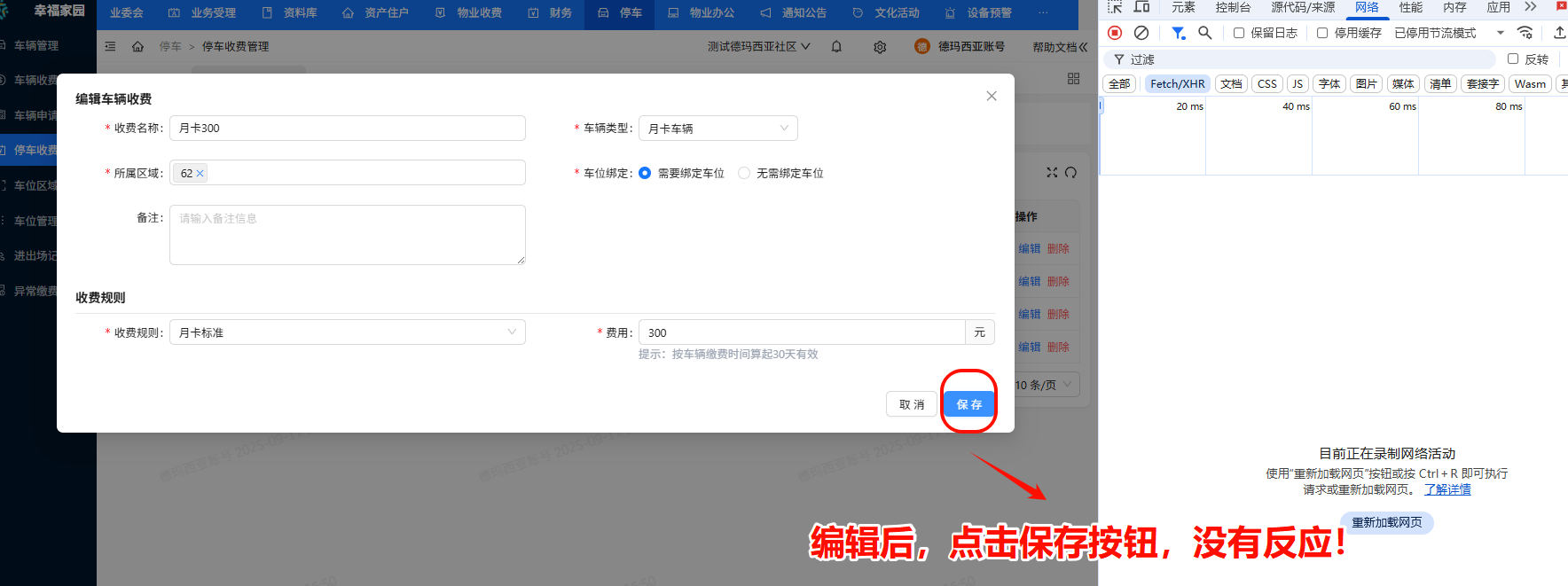Viewport: 1568px width, 586px height.
Task: Click the 保存 save button
Action: tap(969, 404)
